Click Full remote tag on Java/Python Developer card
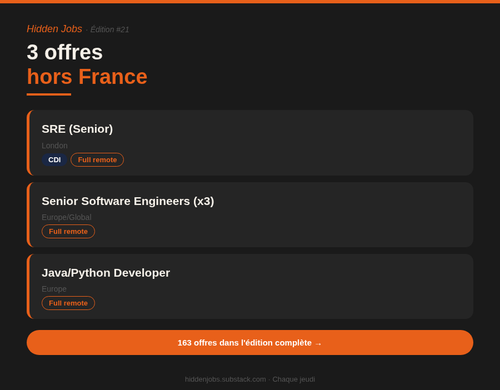The image size is (500, 390). pos(68,303)
